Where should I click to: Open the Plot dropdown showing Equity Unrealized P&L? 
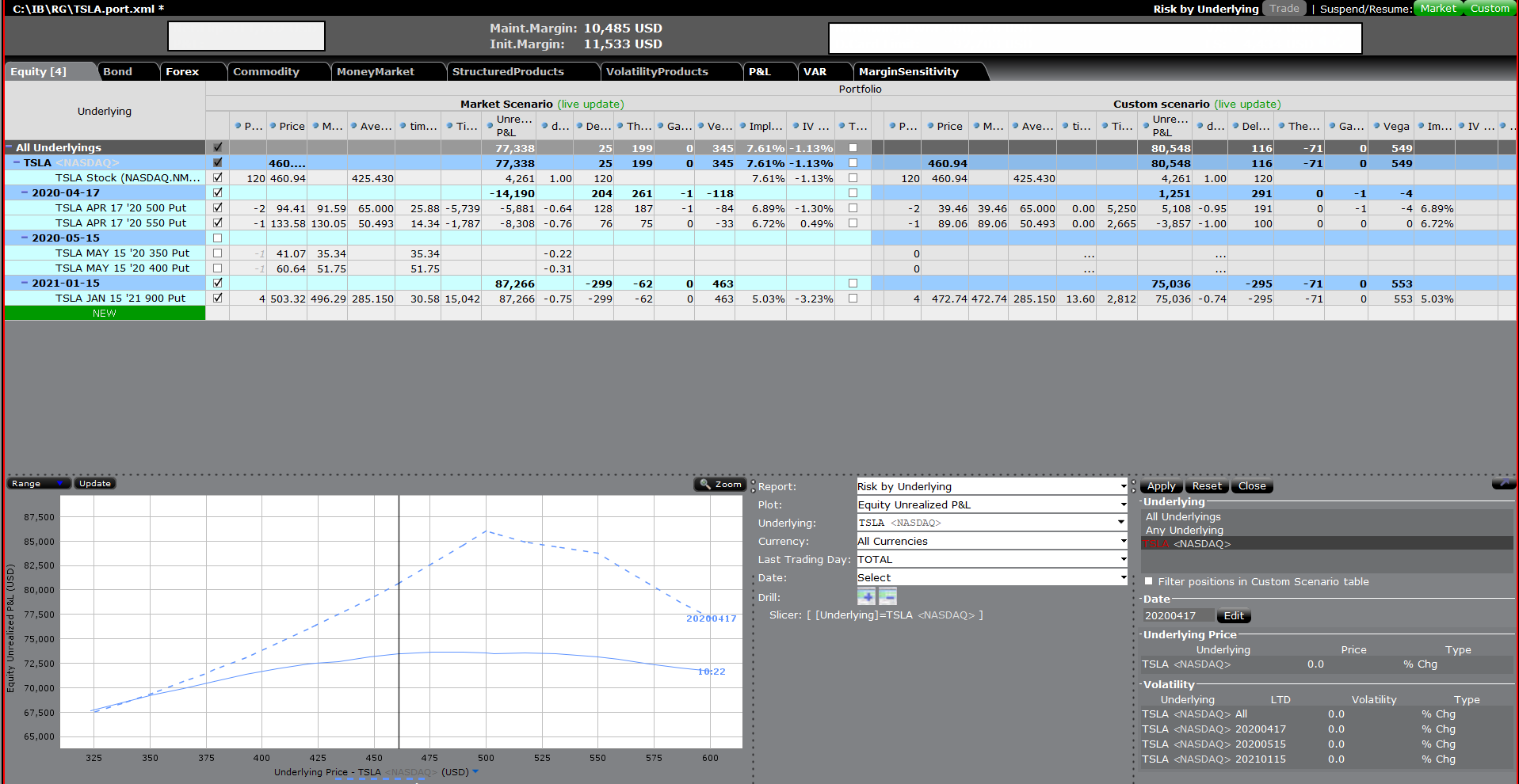pos(992,504)
